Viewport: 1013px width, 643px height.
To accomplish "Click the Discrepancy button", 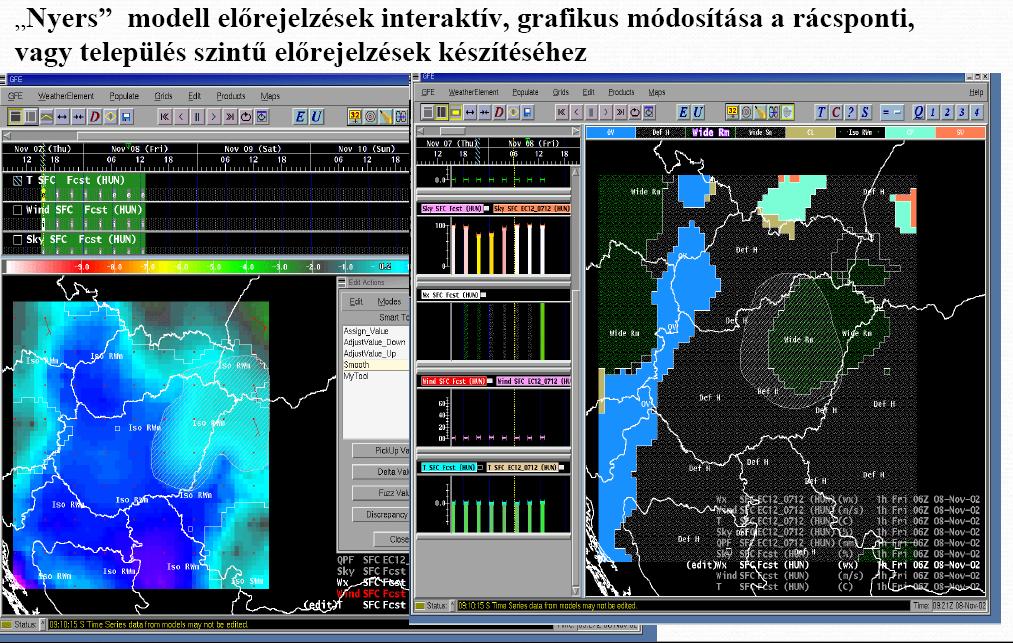I will [381, 514].
